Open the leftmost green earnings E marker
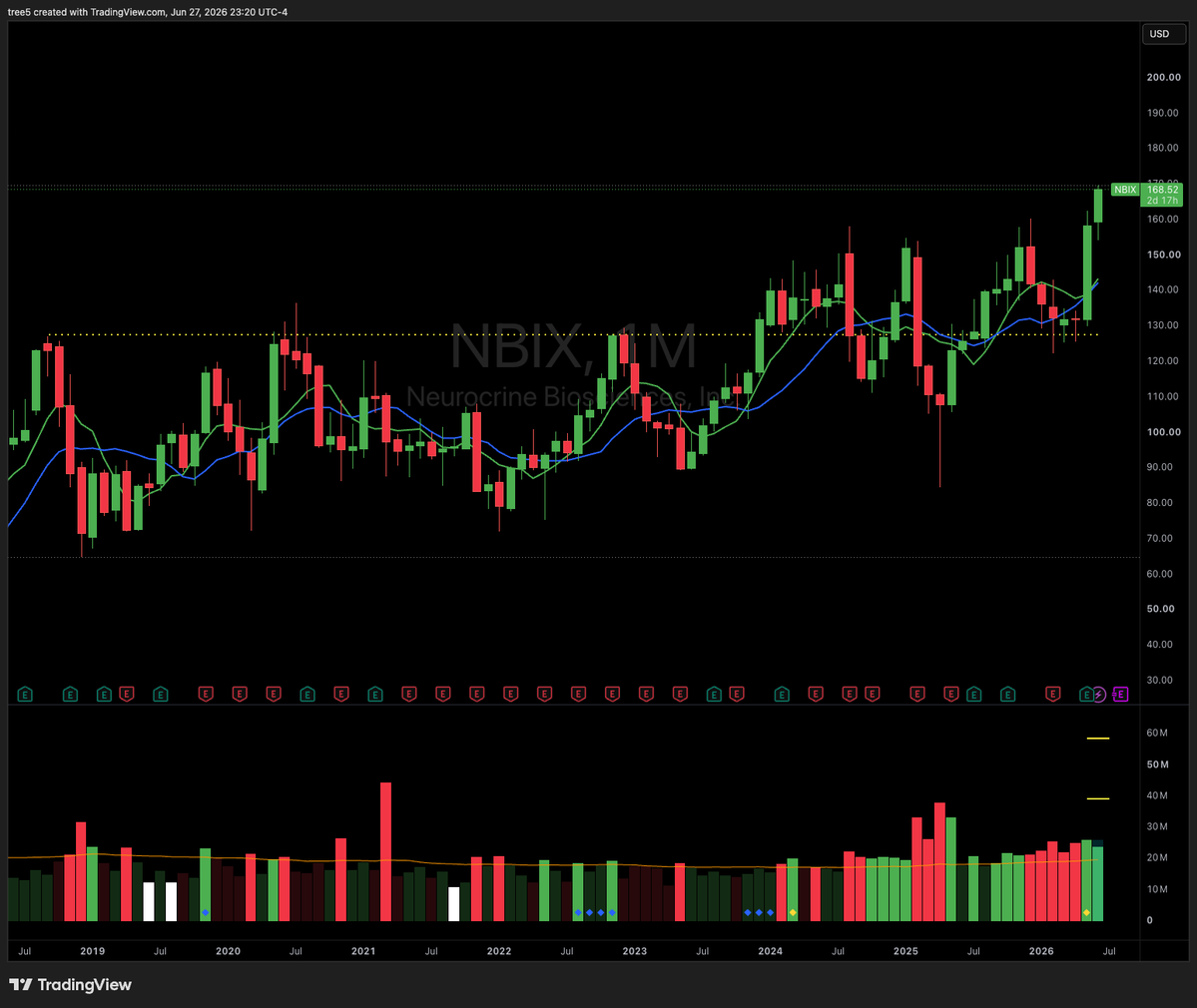 [x=25, y=695]
